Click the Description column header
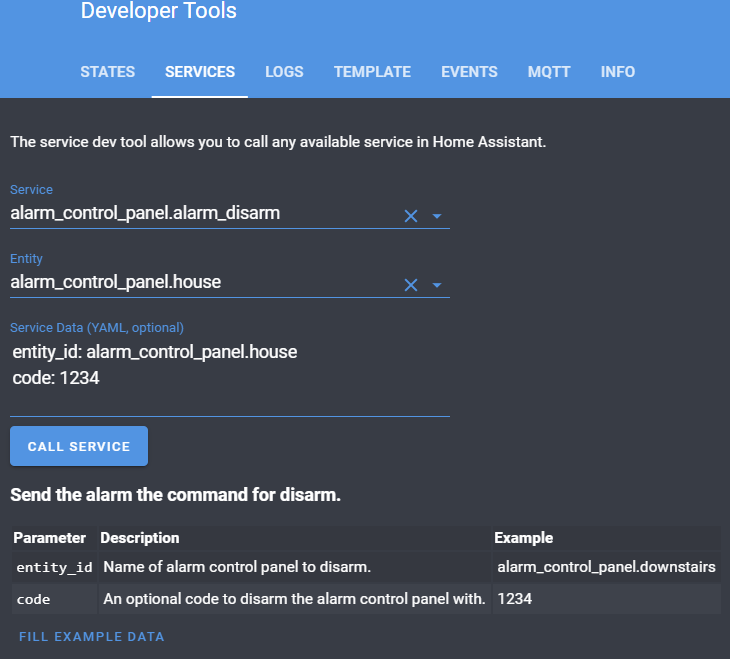The height and width of the screenshot is (659, 730). (x=140, y=538)
